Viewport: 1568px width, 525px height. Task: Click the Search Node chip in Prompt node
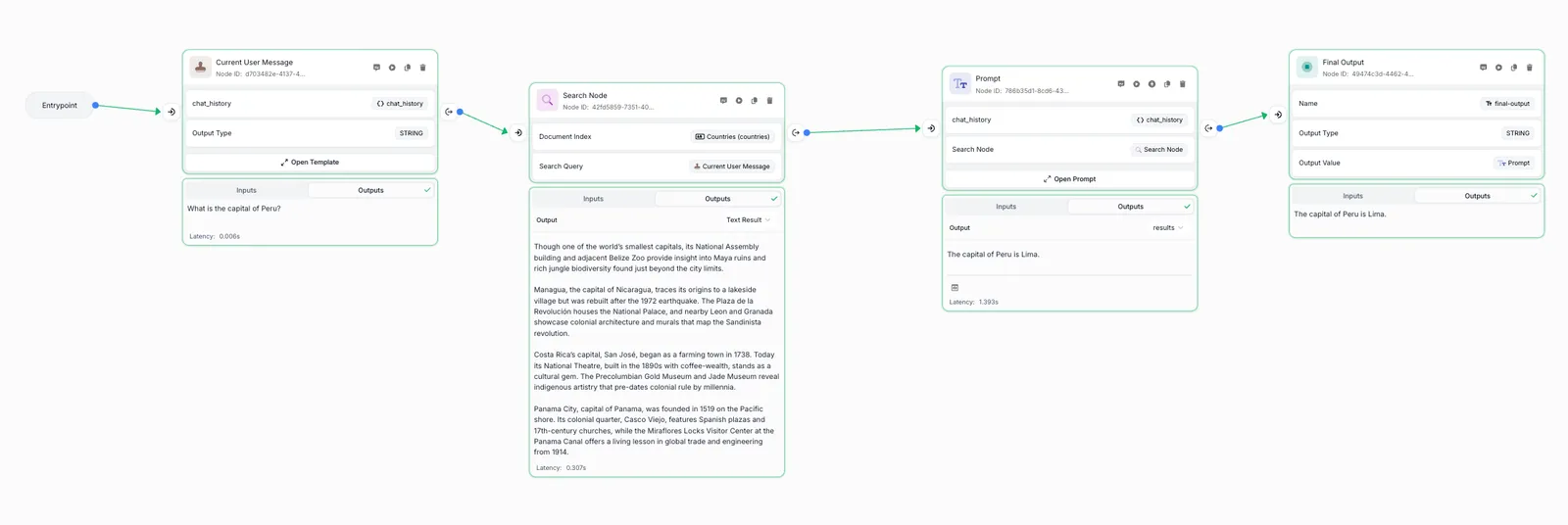tap(1158, 150)
